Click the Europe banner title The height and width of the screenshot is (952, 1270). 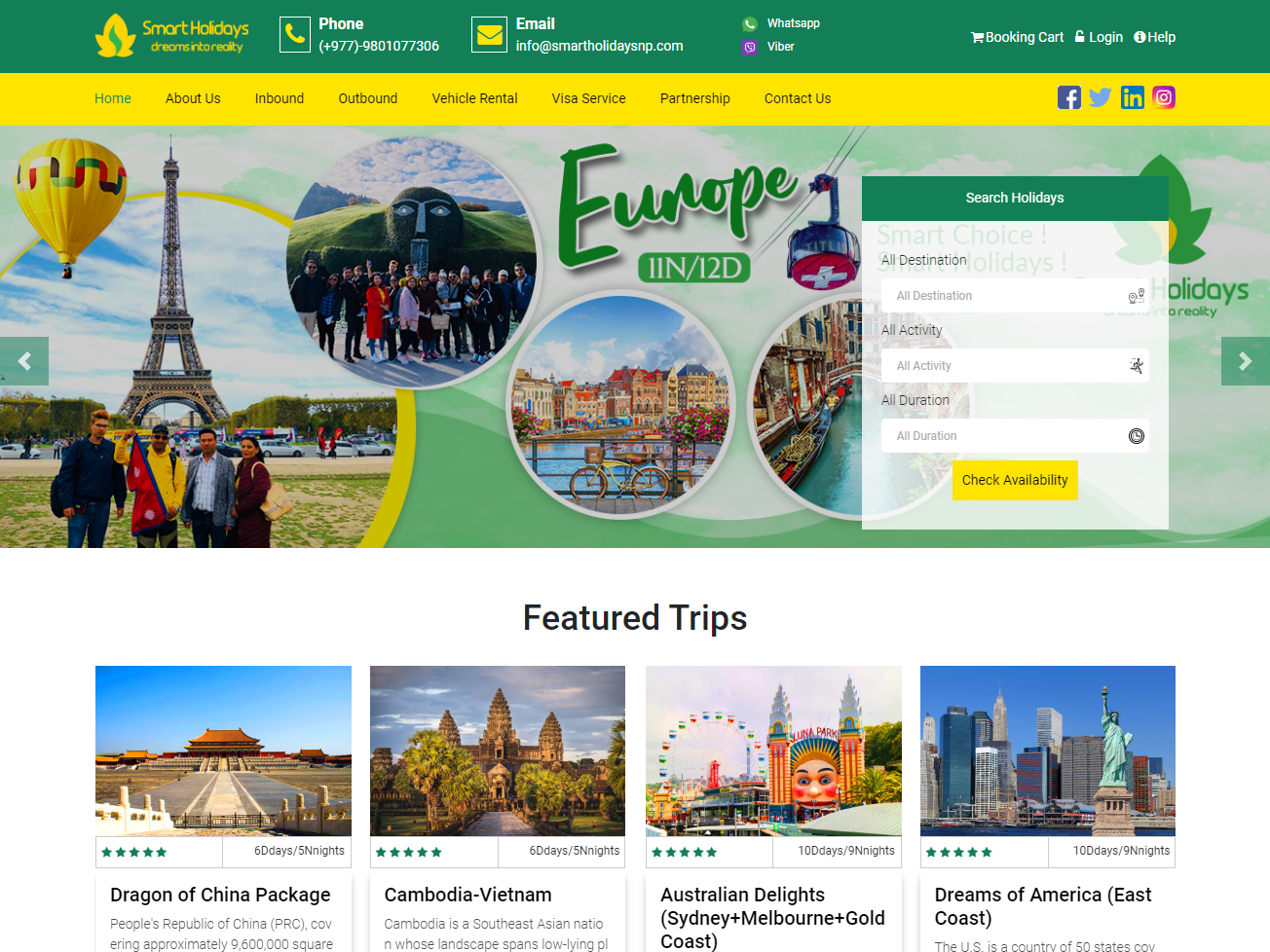(x=677, y=204)
